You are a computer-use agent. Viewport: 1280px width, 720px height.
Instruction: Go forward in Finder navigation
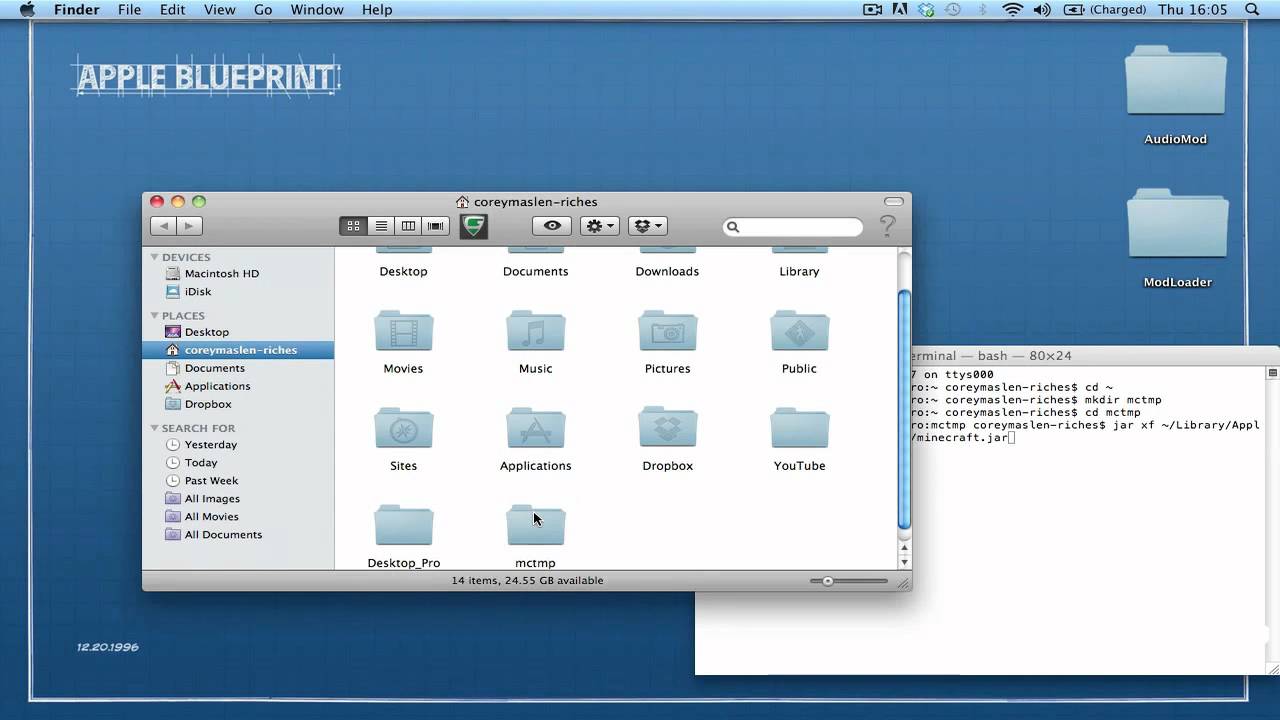tap(190, 226)
